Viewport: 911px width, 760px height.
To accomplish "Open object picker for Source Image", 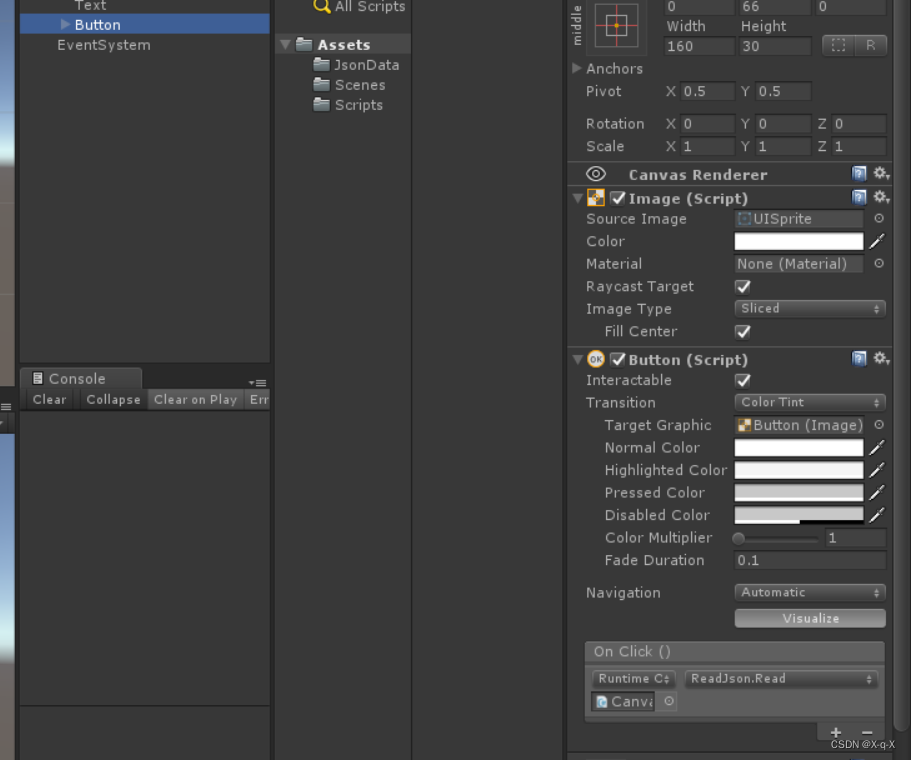I will 879,218.
